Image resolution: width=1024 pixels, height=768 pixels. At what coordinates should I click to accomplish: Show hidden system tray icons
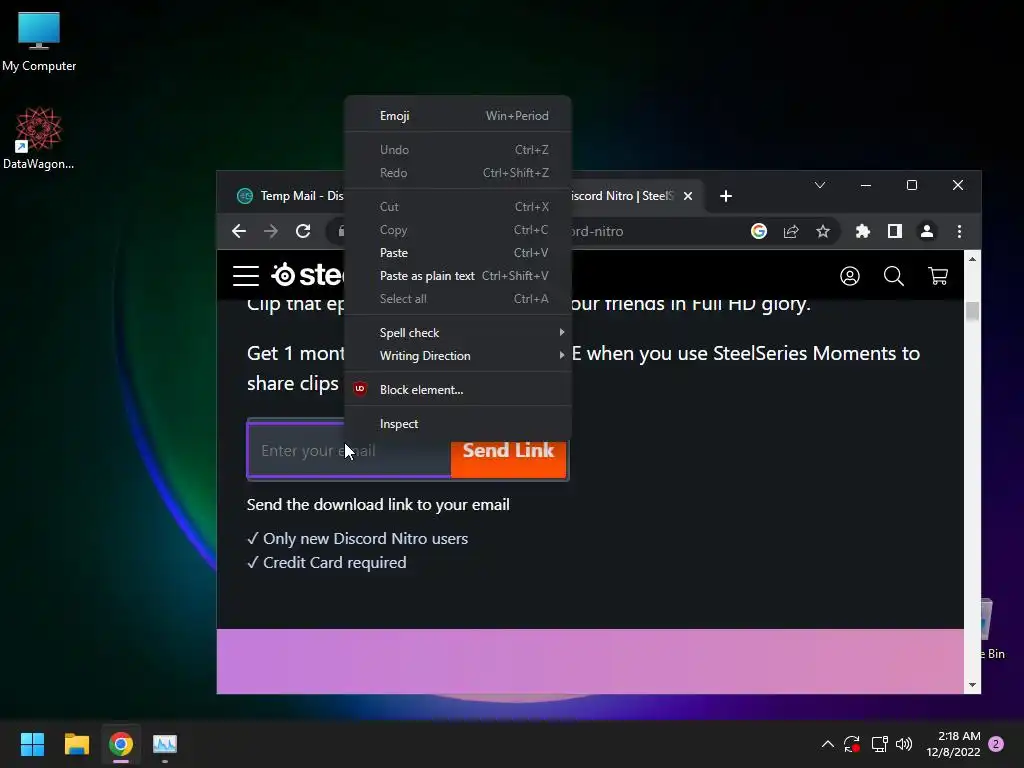[x=827, y=744]
